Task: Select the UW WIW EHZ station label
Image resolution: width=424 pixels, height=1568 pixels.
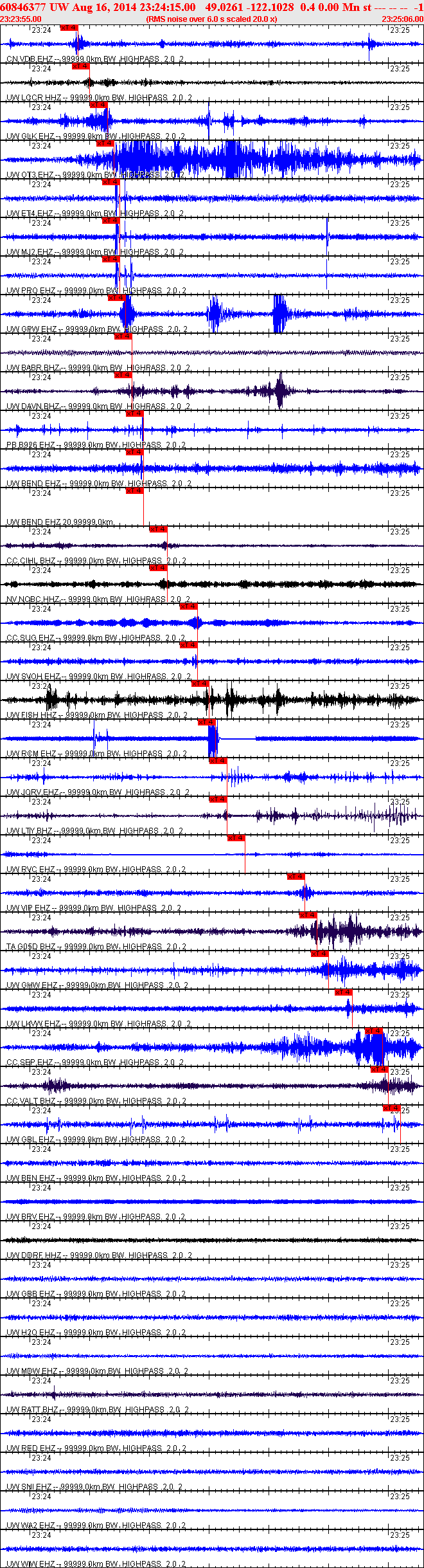Action: point(96,1564)
